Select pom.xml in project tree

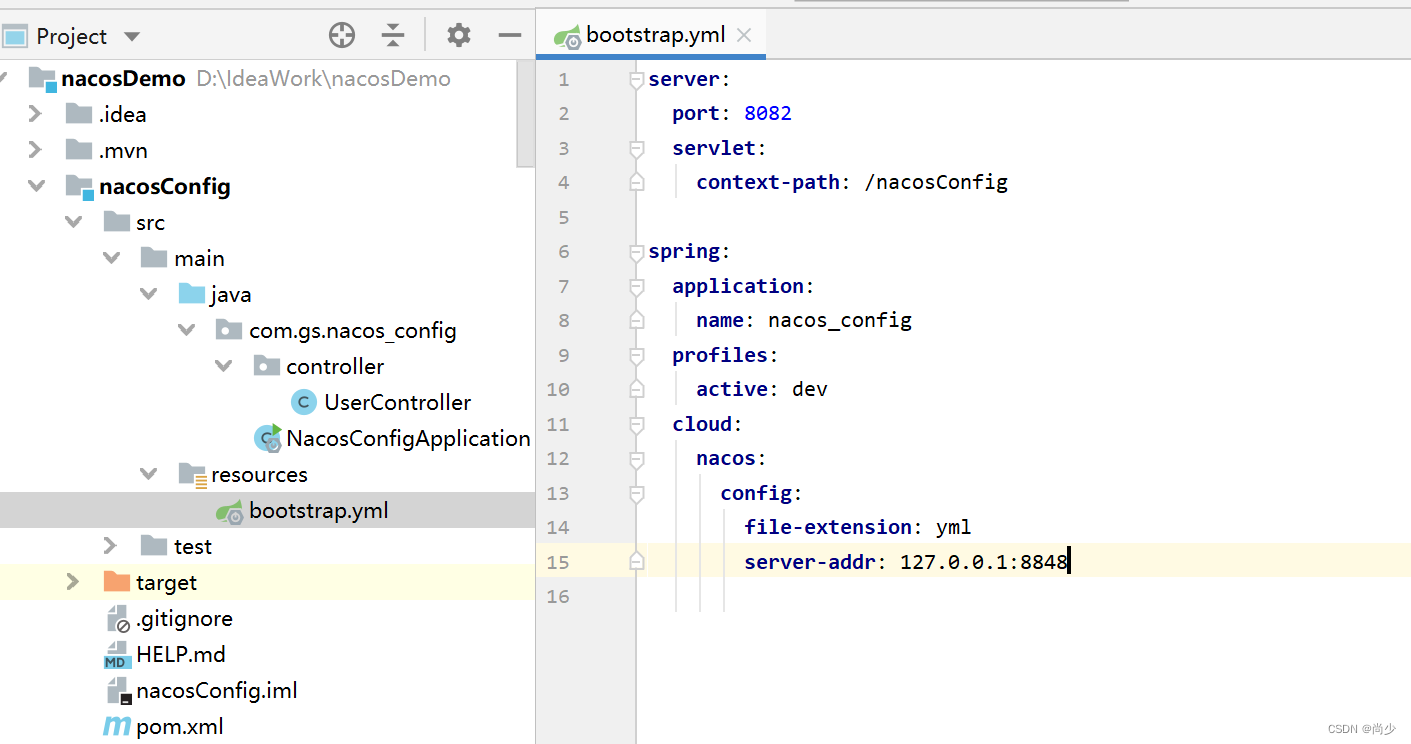point(180,727)
